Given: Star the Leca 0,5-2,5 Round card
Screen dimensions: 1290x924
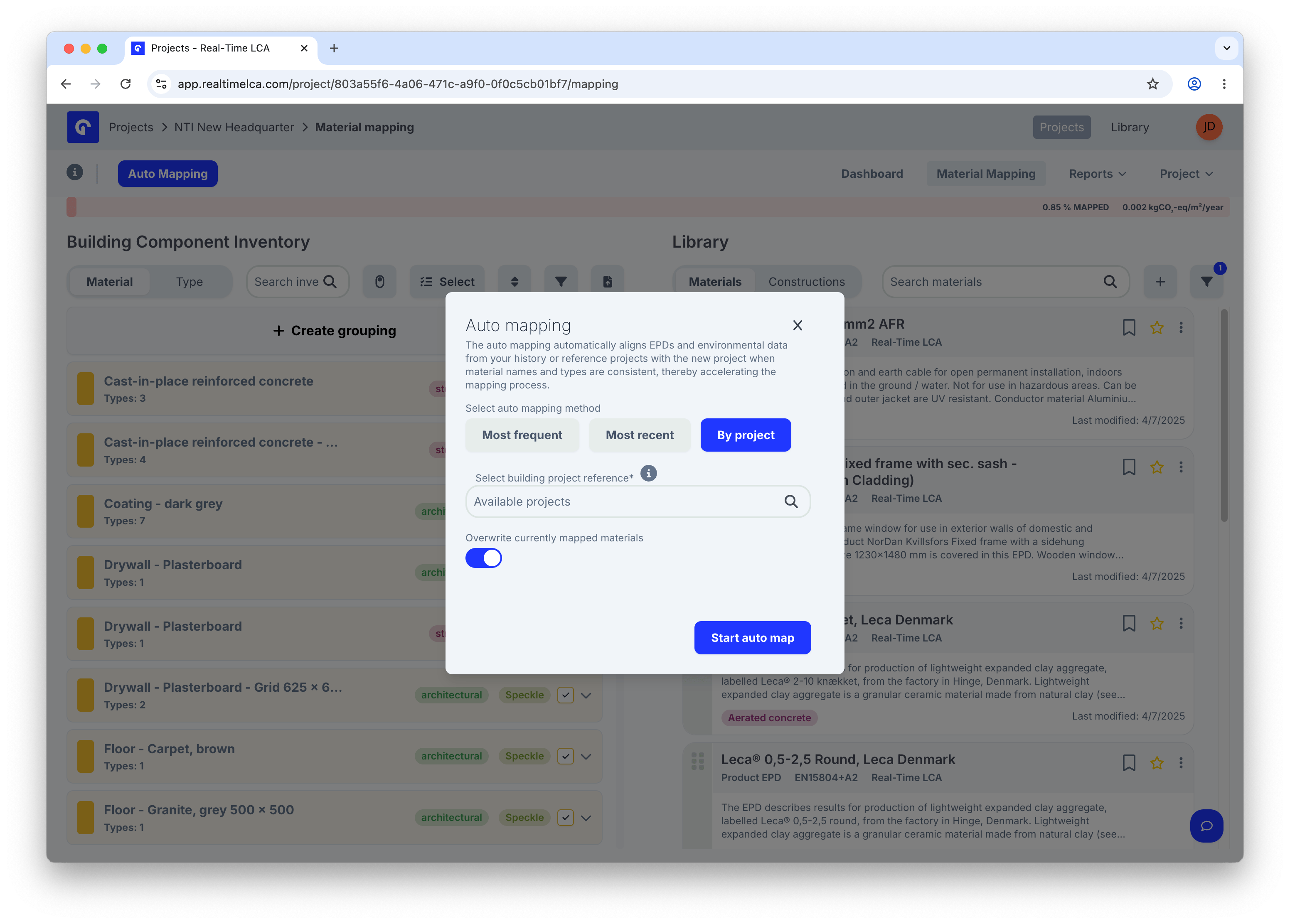Looking at the screenshot, I should click(1156, 763).
